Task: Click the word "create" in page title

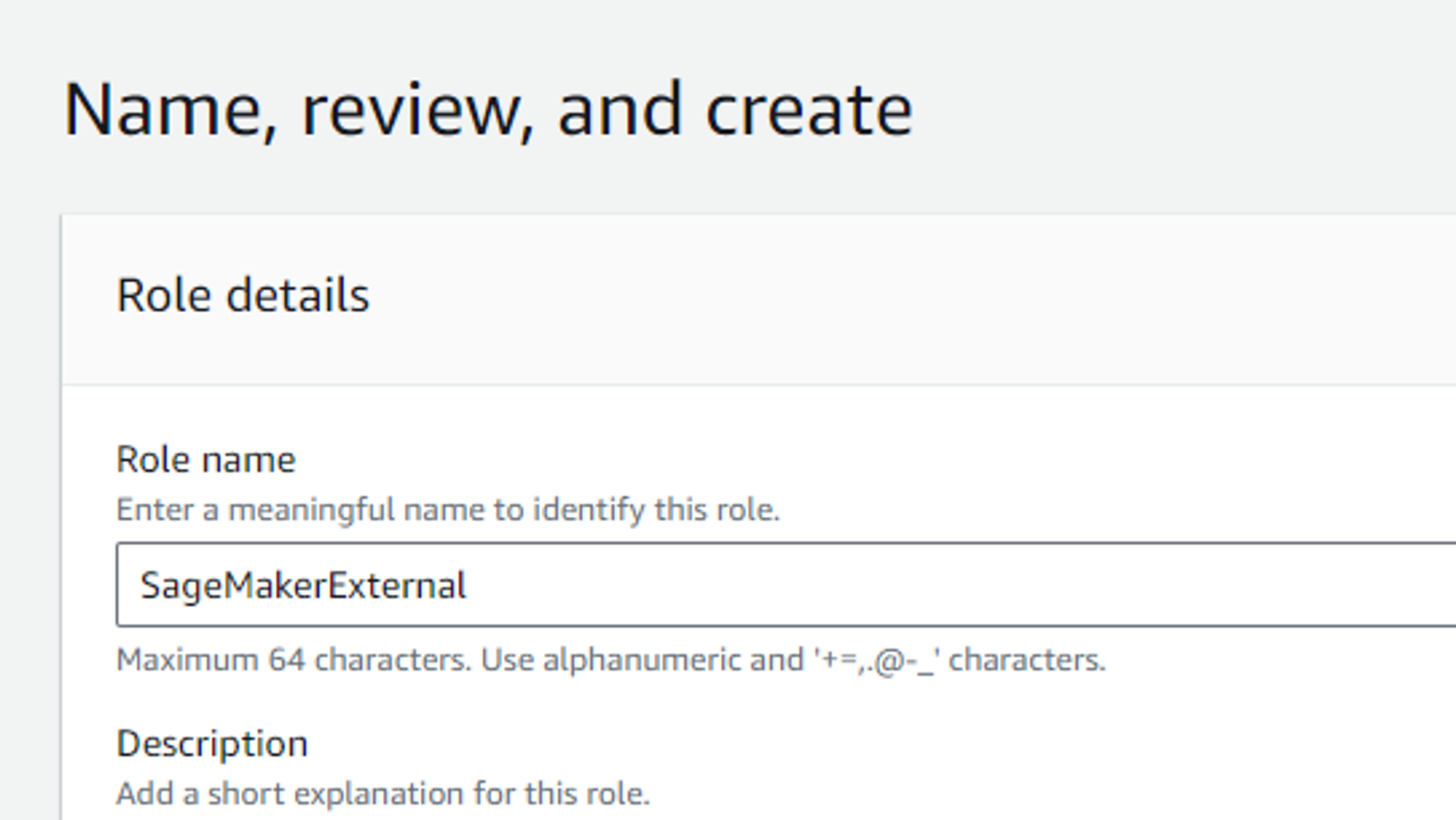Action: [x=808, y=111]
